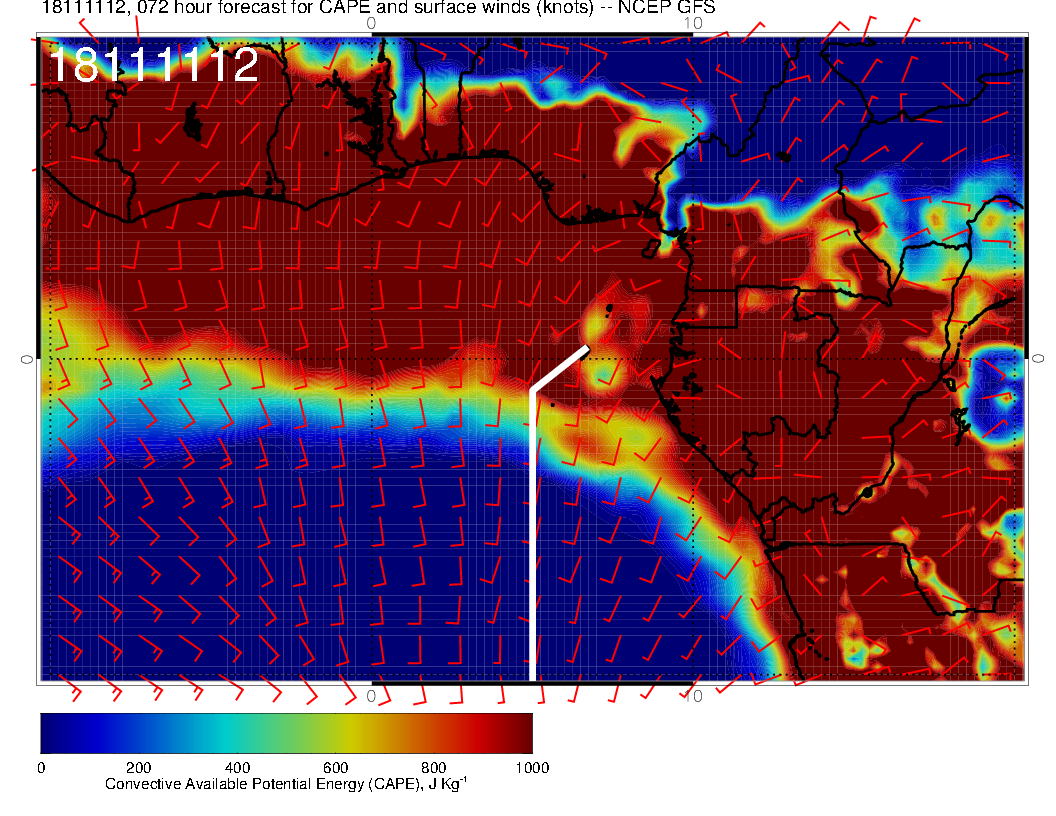1056x816 pixels.
Task: Click the left-side latitude label 0
Action: [x=27, y=358]
